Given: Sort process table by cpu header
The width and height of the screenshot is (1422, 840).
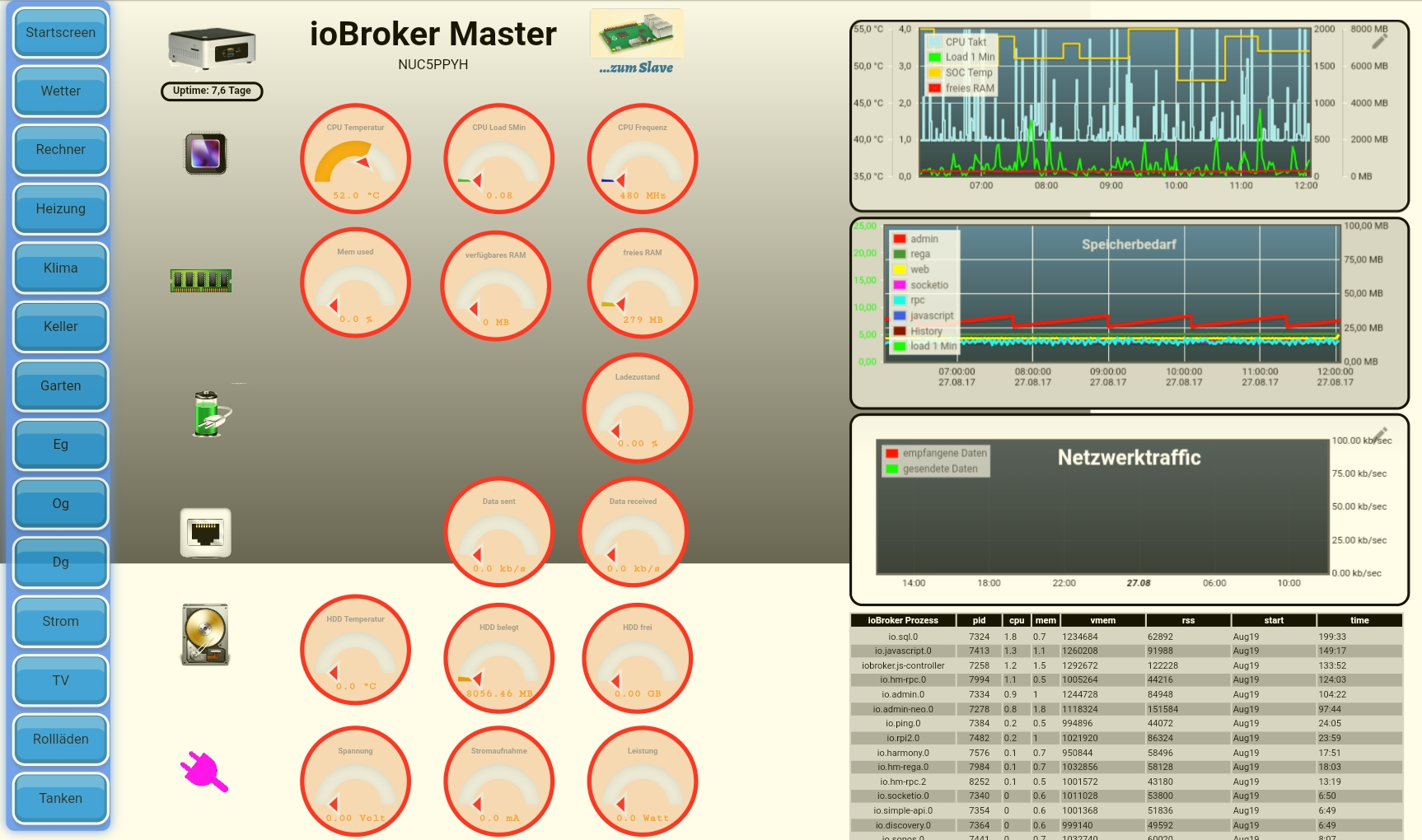Looking at the screenshot, I should pyautogui.click(x=1017, y=621).
